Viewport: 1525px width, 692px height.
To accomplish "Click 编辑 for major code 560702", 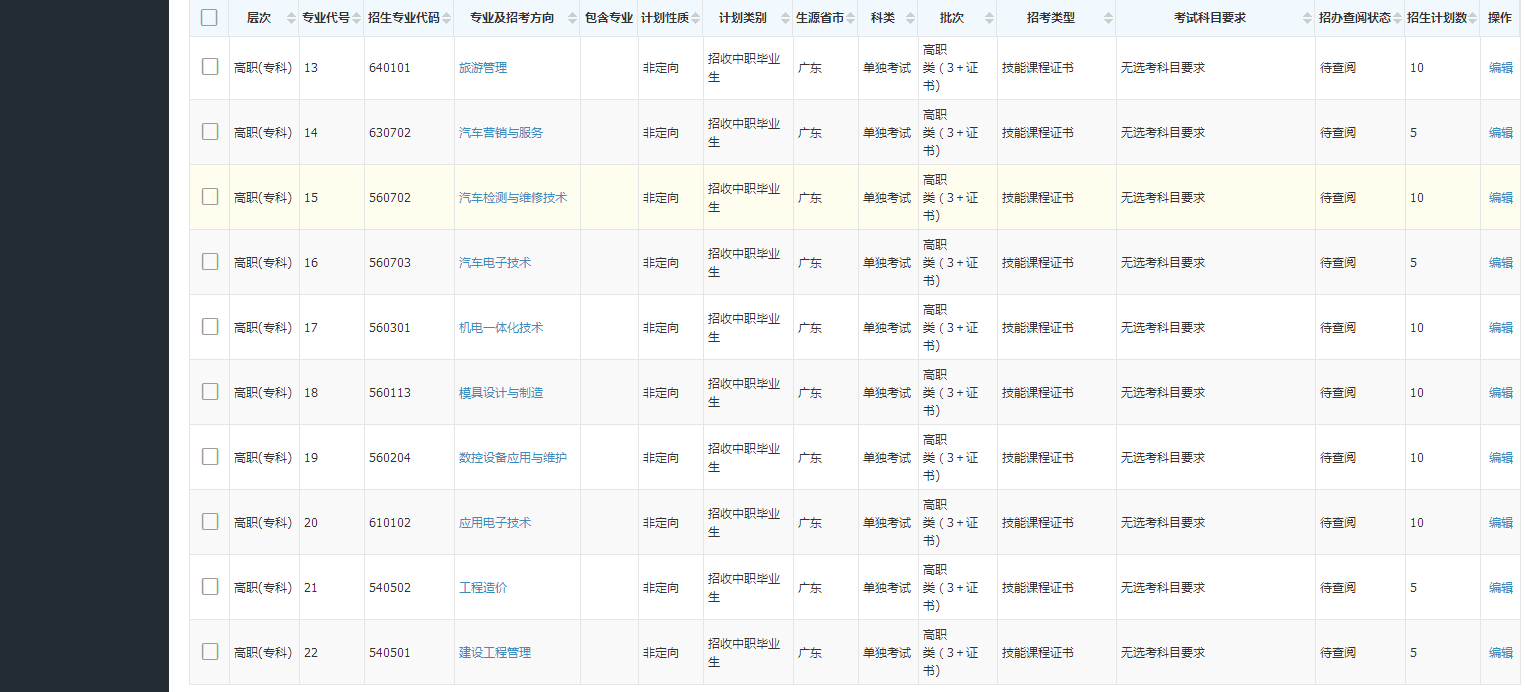I will pos(1501,198).
